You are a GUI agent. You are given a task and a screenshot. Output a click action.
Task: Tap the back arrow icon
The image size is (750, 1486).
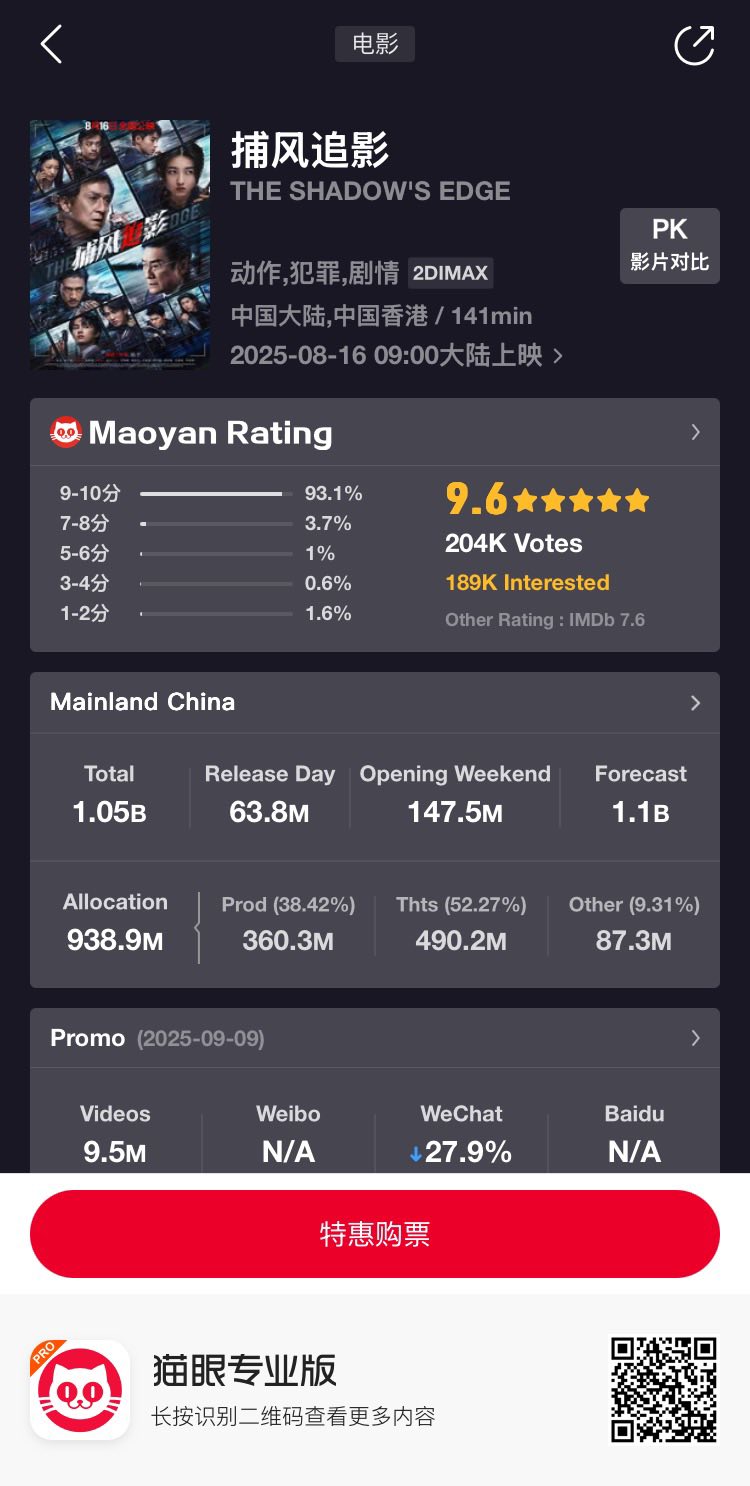click(51, 45)
